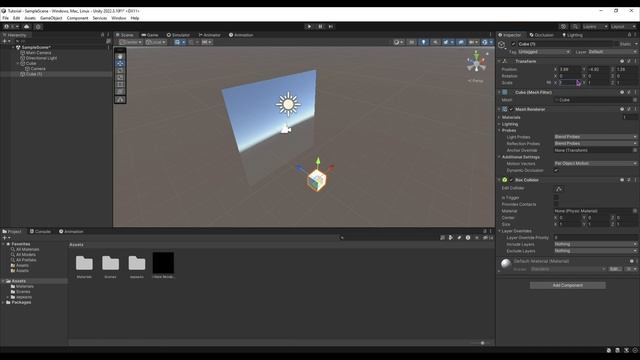Viewport: 640px width, 360px height.
Task: Open the Tag dropdown showing Untagged
Action: coord(544,52)
